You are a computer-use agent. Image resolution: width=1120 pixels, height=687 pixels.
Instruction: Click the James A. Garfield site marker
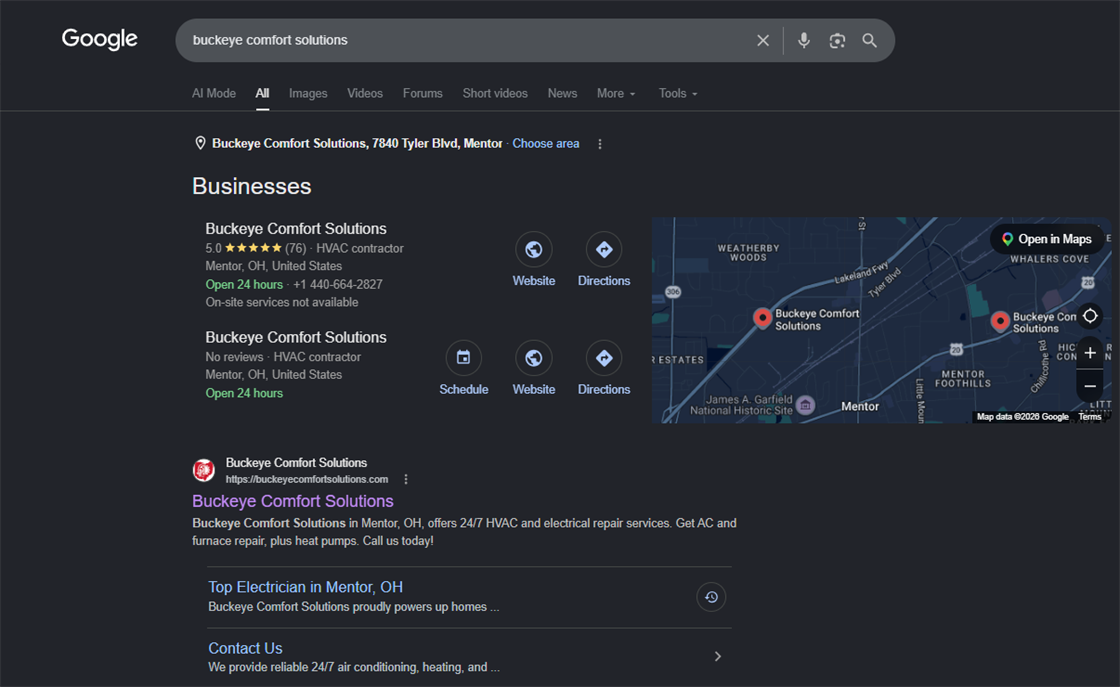[806, 406]
